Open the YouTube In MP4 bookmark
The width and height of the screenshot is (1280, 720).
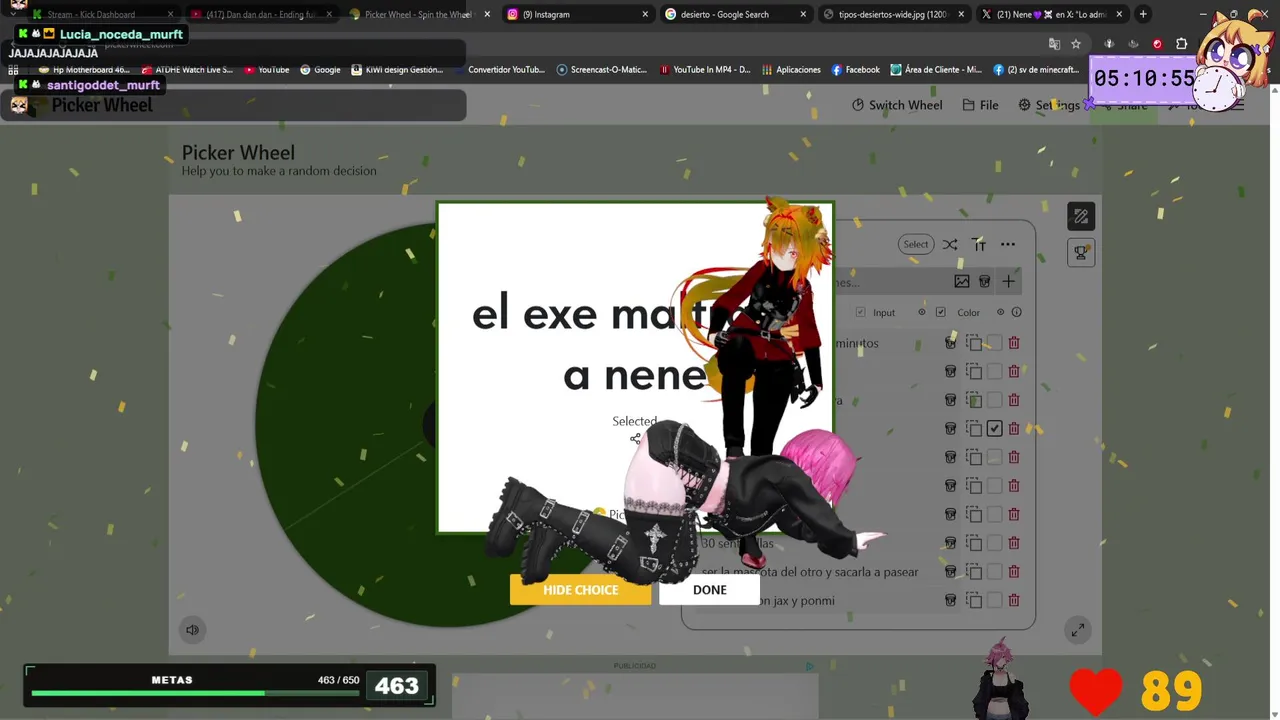click(x=705, y=70)
